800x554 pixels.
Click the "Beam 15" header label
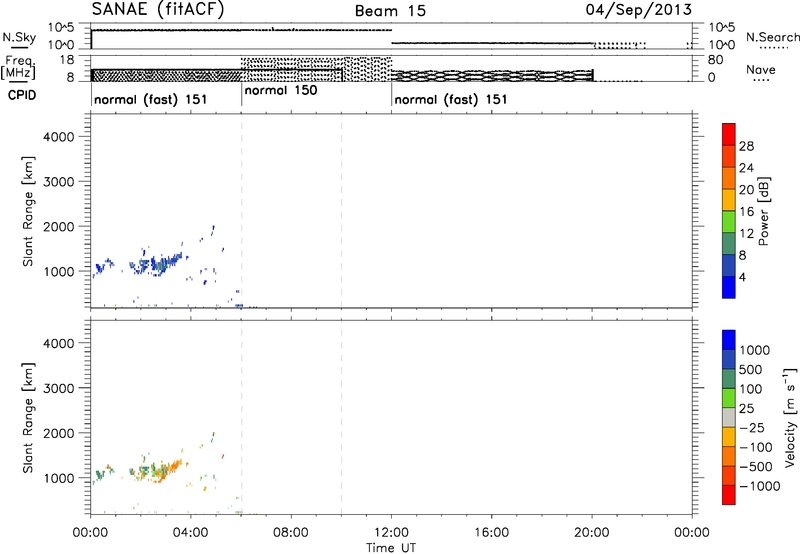pos(390,11)
